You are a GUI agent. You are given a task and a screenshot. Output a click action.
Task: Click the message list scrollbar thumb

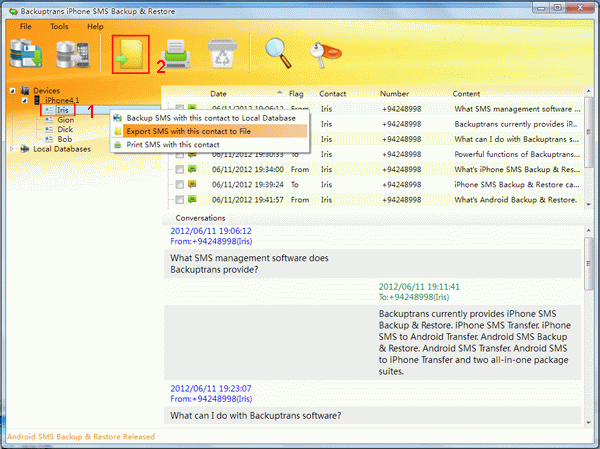coord(589,132)
